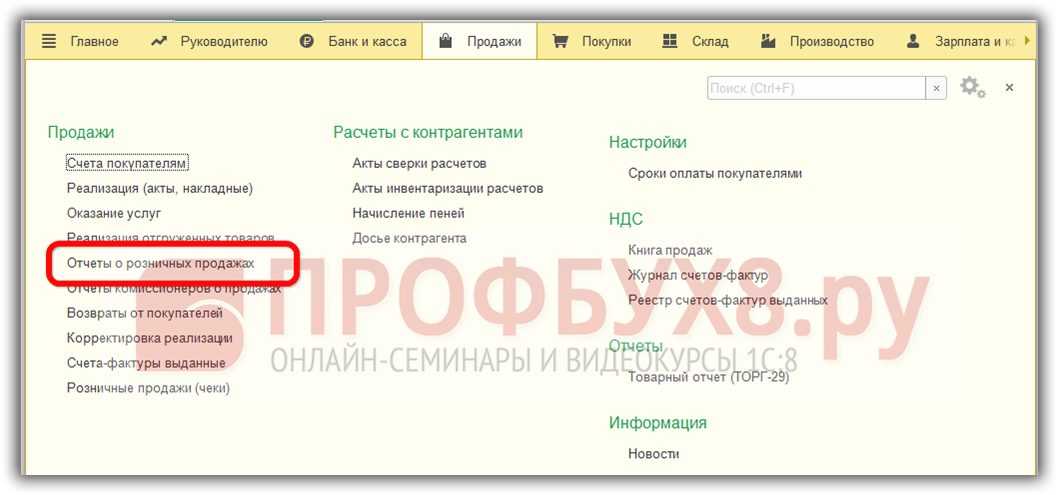Open Оказание услуг
Image resolution: width=1058 pixels, height=495 pixels.
point(114,213)
